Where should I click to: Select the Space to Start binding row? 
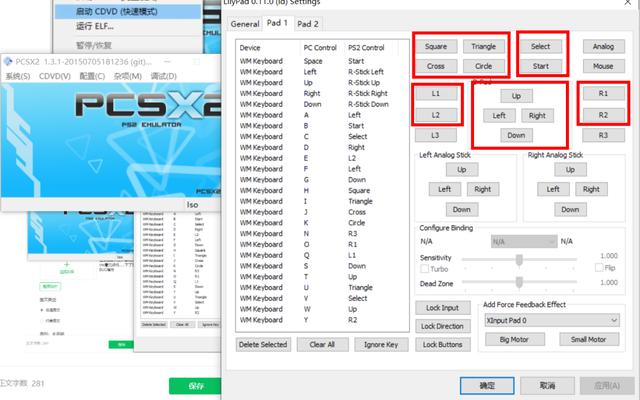[322, 61]
